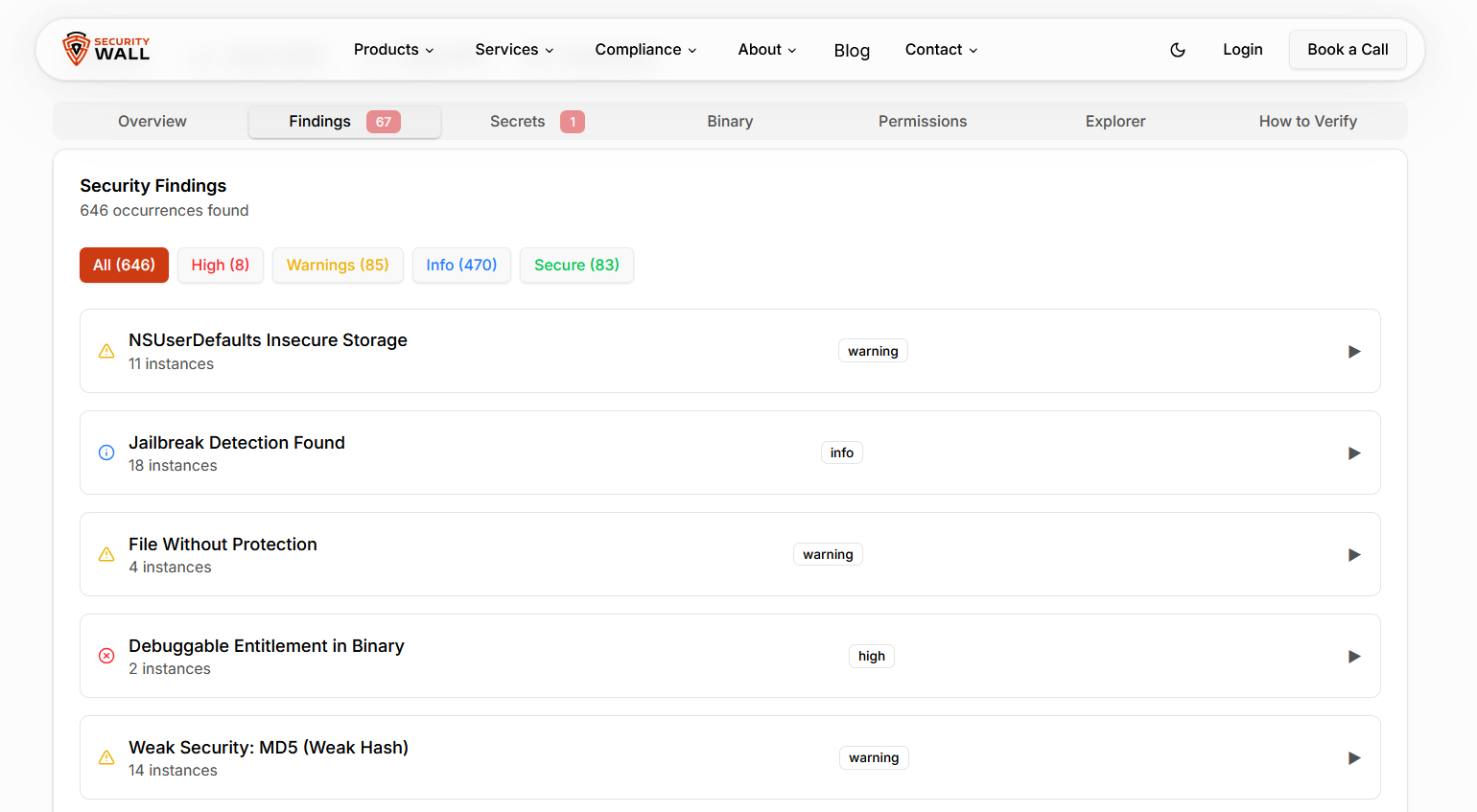Click warning icon beside File Without Protection
Image resolution: width=1477 pixels, height=812 pixels.
(106, 555)
